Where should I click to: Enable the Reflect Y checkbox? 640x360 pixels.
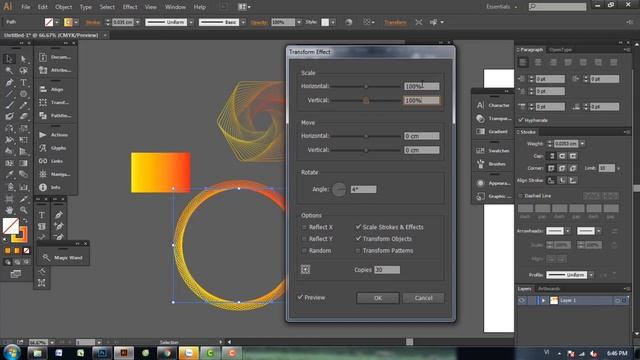[x=304, y=239]
